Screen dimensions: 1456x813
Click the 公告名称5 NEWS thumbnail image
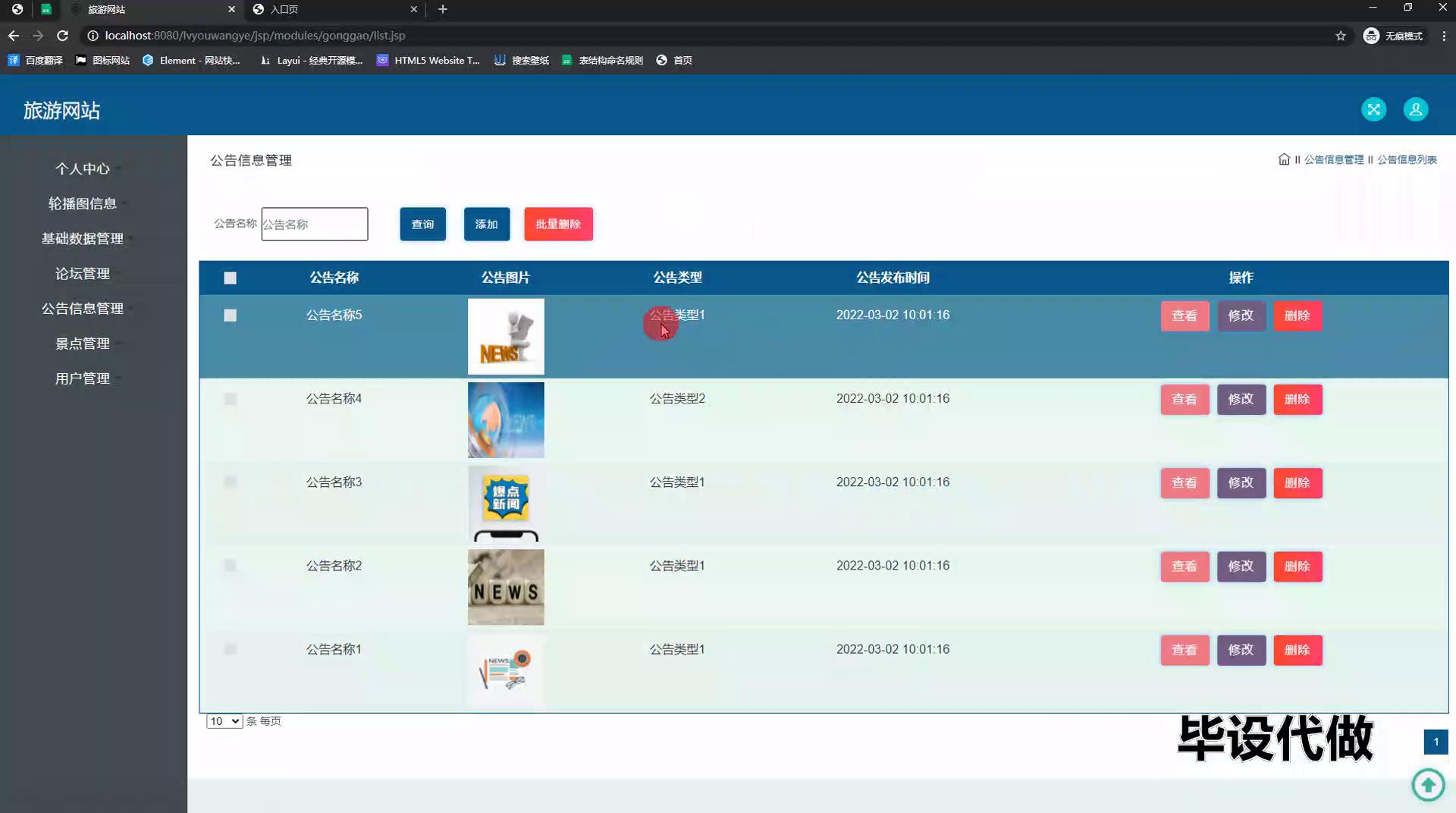506,336
